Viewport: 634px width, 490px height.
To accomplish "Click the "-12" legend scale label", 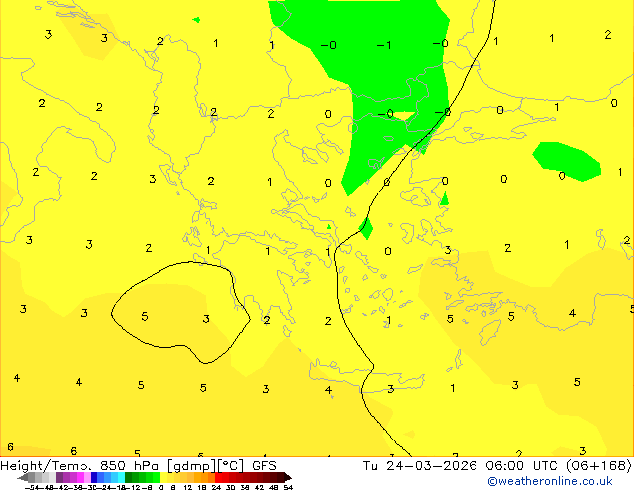I will [x=135, y=488].
